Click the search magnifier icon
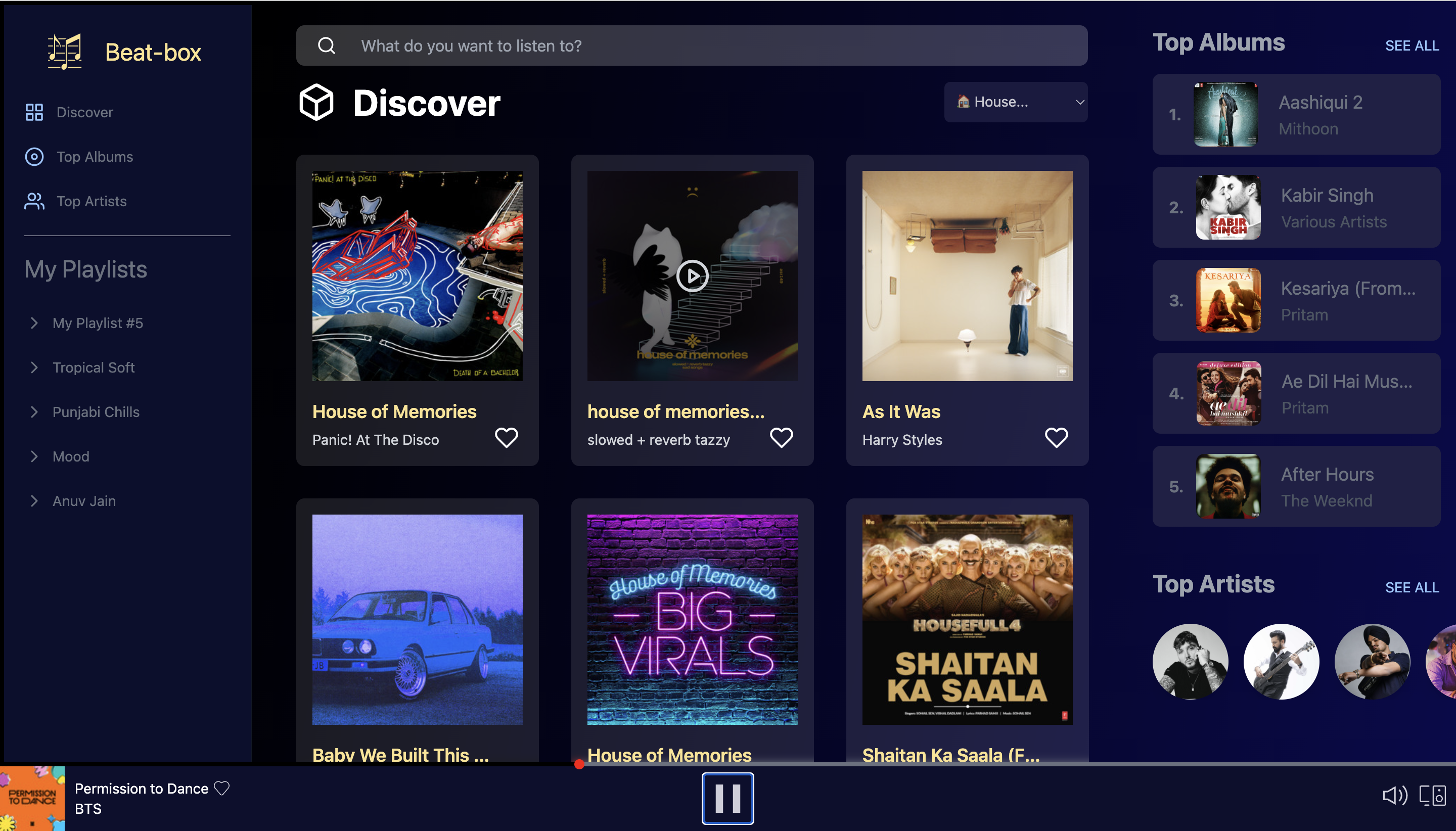The width and height of the screenshot is (1456, 831). point(327,45)
